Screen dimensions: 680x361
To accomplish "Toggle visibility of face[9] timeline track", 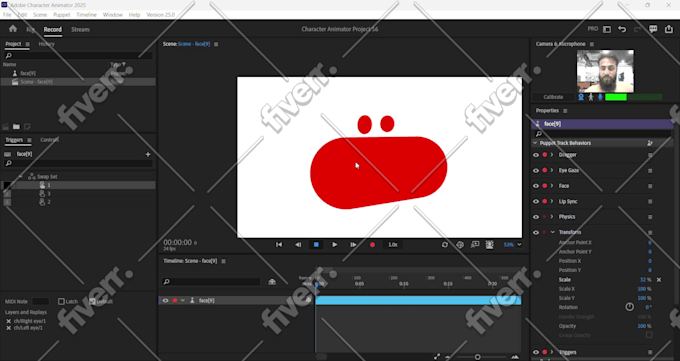I will 165,300.
